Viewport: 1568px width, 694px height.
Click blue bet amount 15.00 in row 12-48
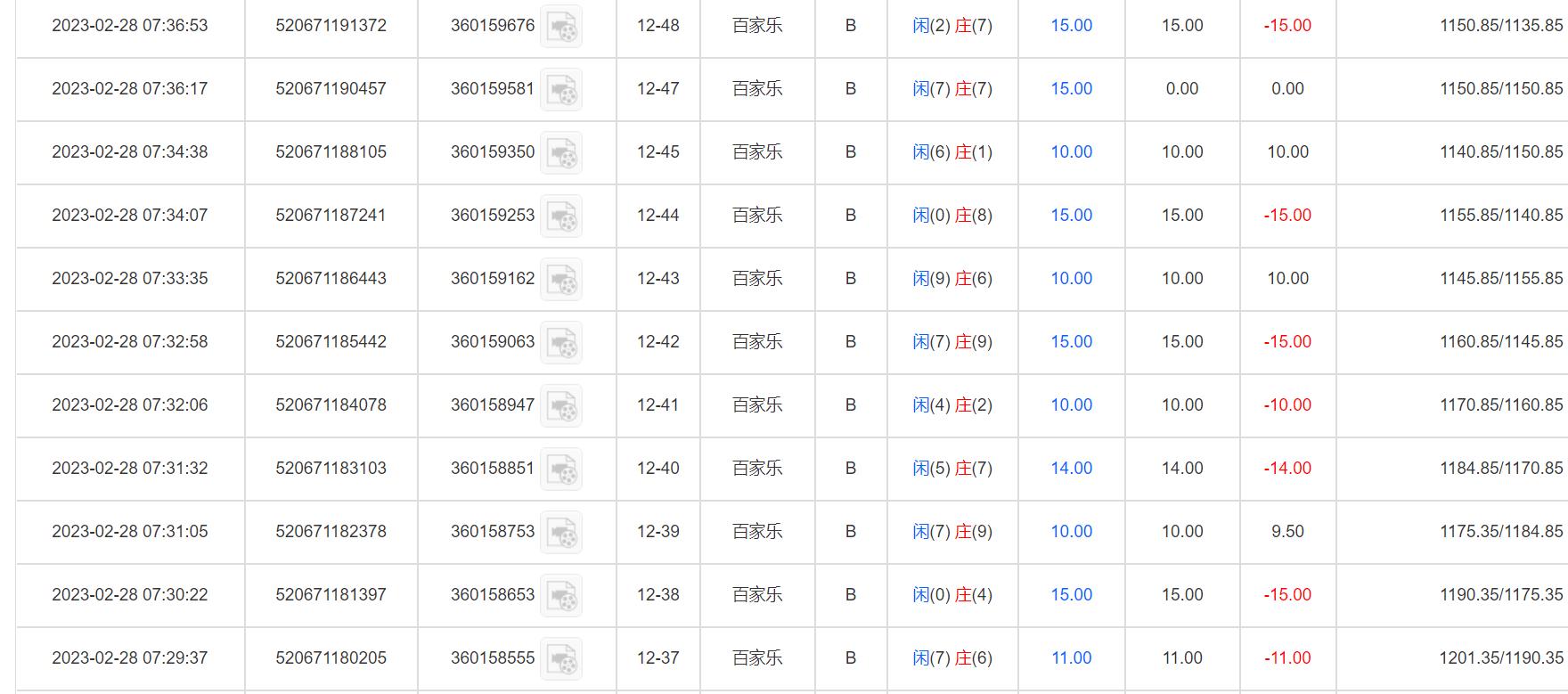click(1071, 26)
